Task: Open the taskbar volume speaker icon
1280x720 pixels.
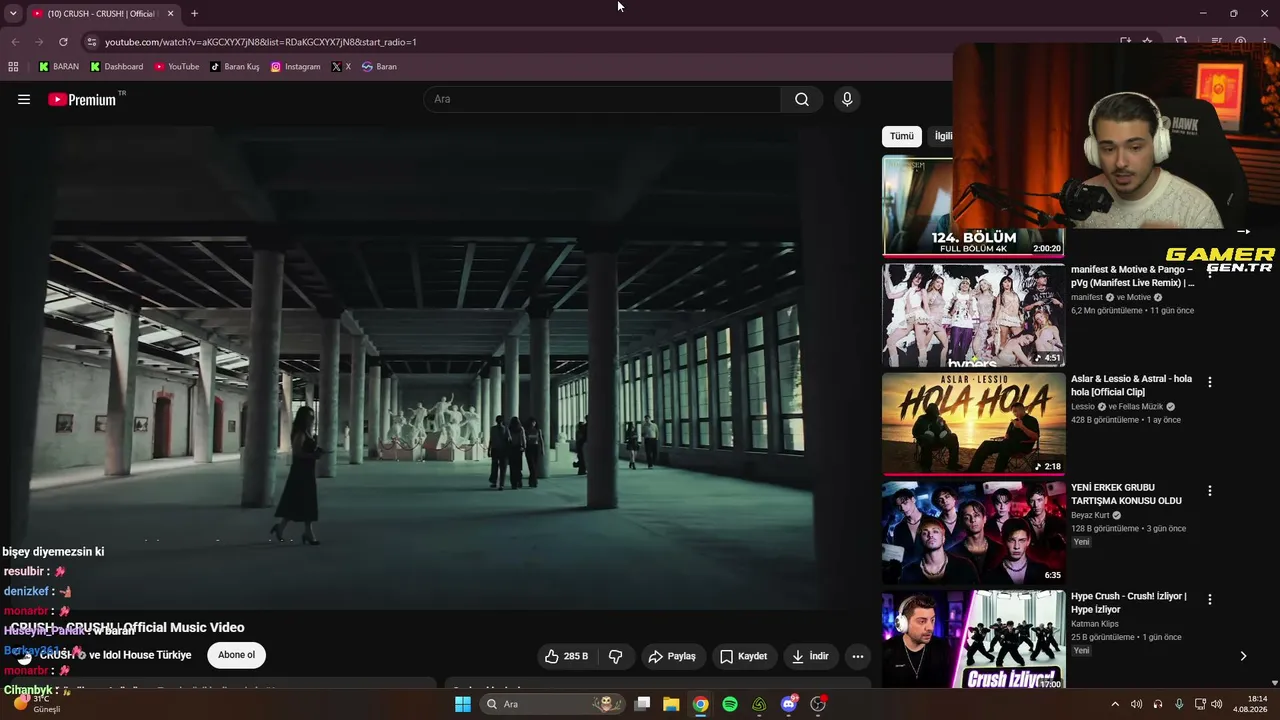Action: [1217, 704]
